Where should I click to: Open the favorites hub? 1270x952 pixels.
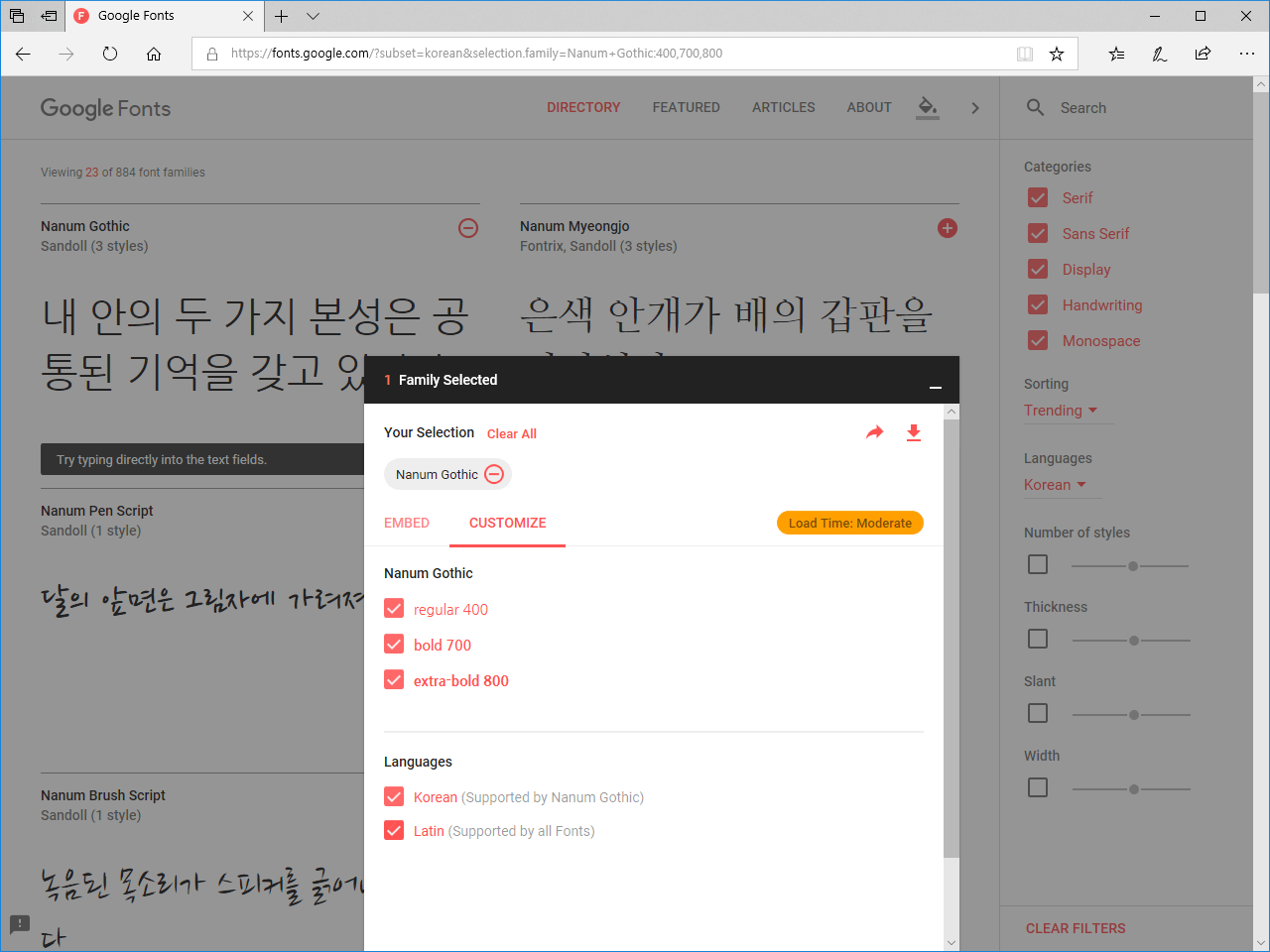point(1116,54)
